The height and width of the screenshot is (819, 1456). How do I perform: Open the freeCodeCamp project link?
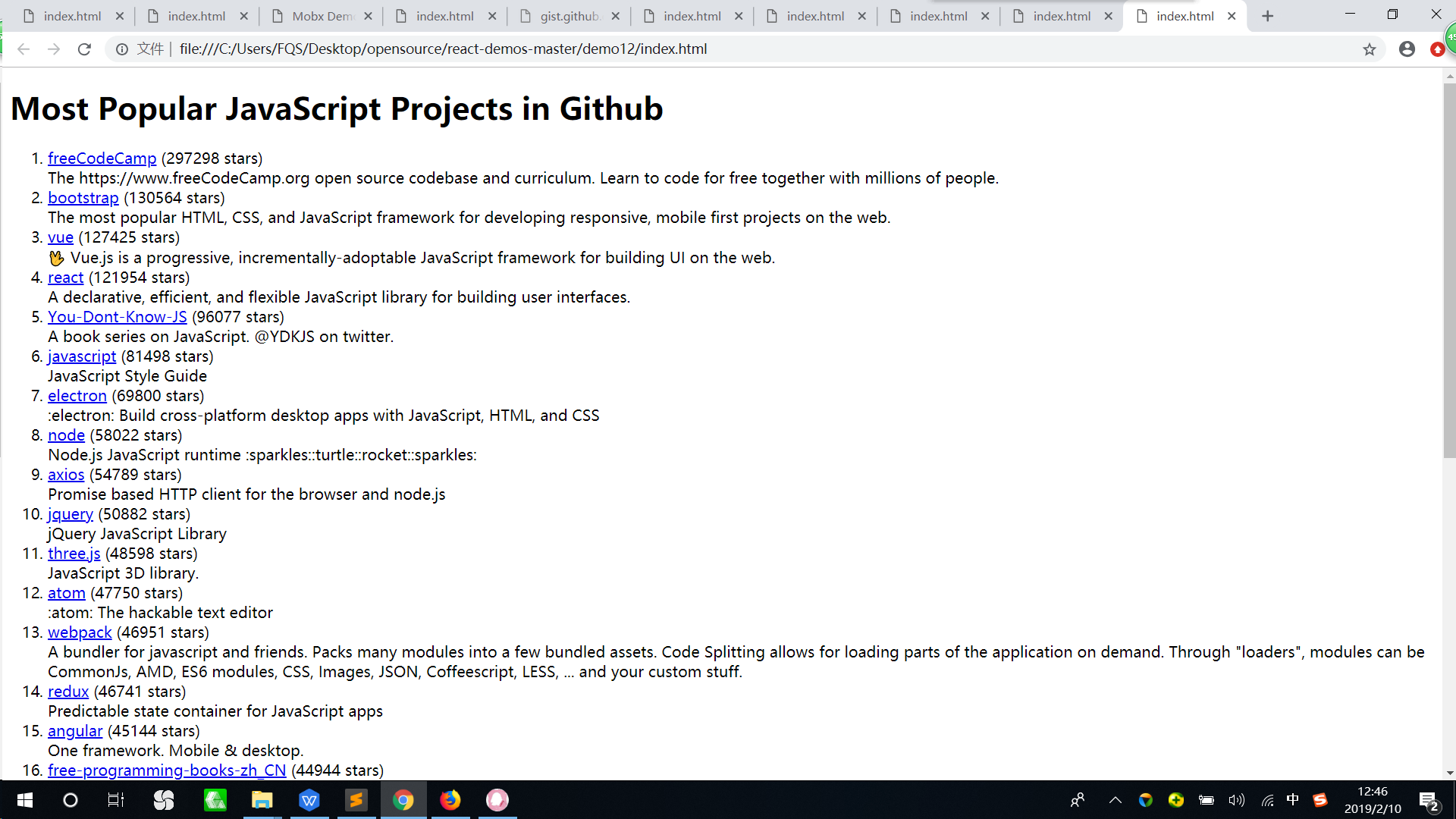click(x=102, y=158)
